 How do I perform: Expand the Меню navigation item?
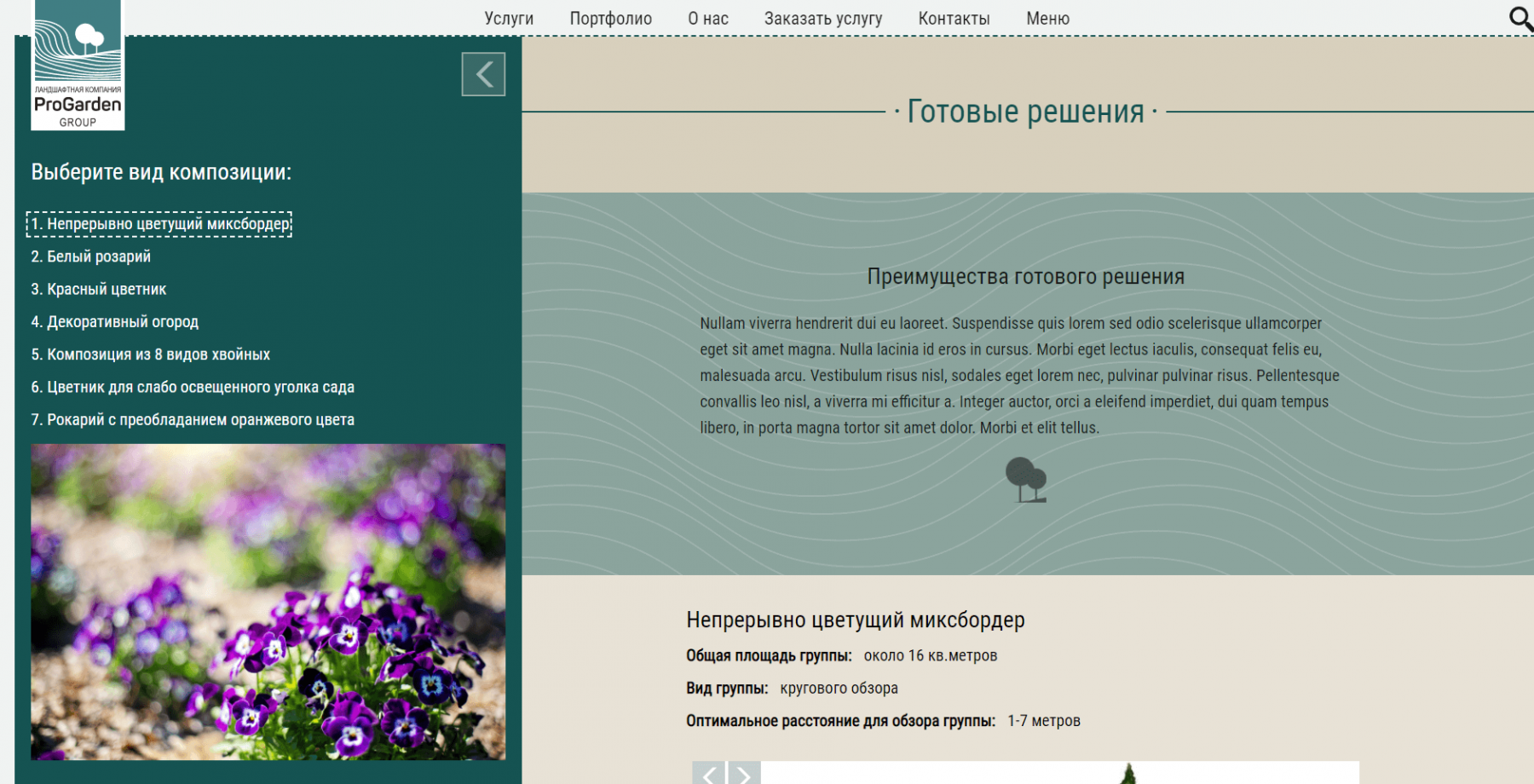(1047, 19)
